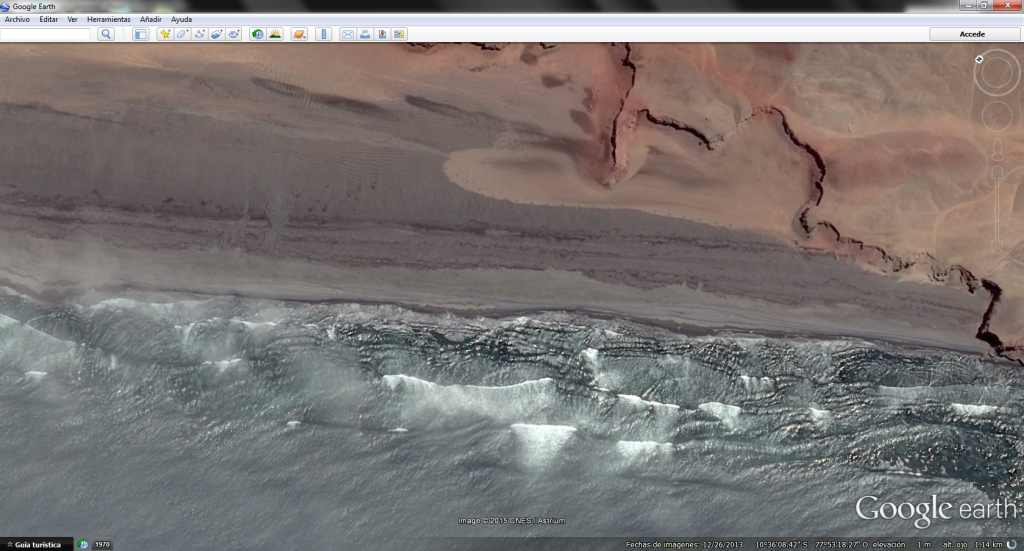Add an image overlay
The height and width of the screenshot is (551, 1024).
tap(216, 34)
